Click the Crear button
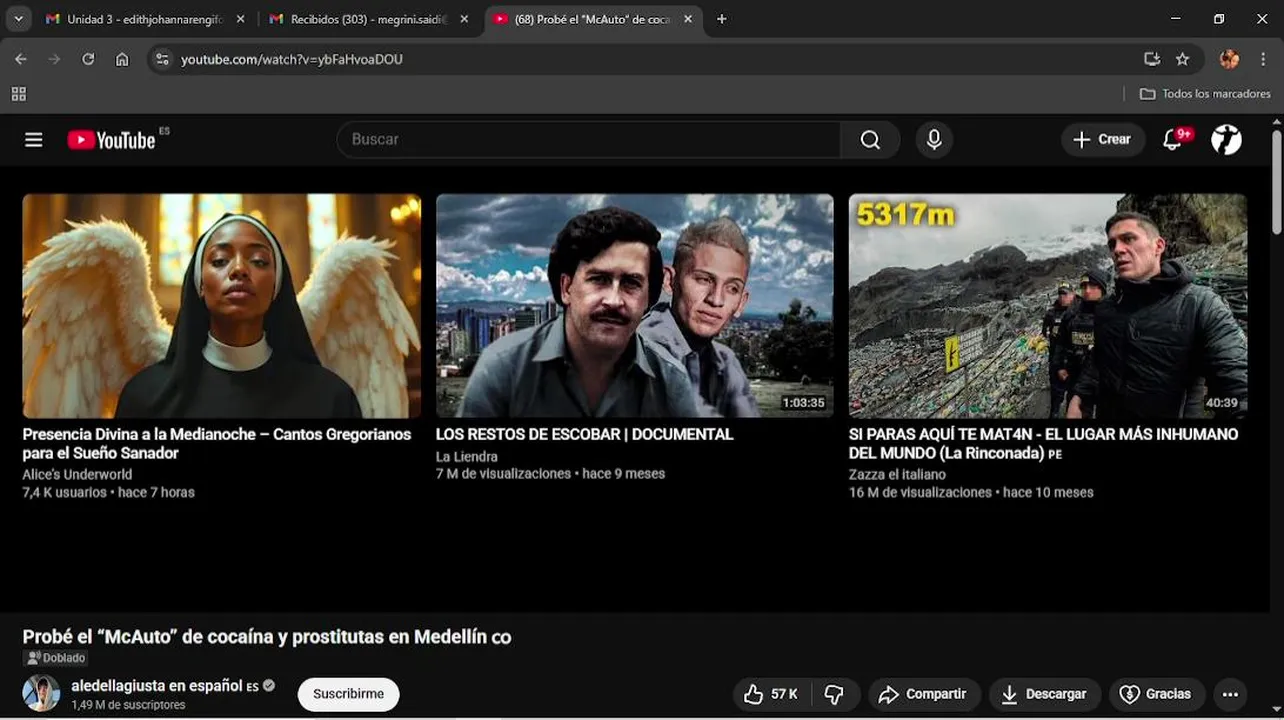The width and height of the screenshot is (1284, 720). pyautogui.click(x=1102, y=140)
